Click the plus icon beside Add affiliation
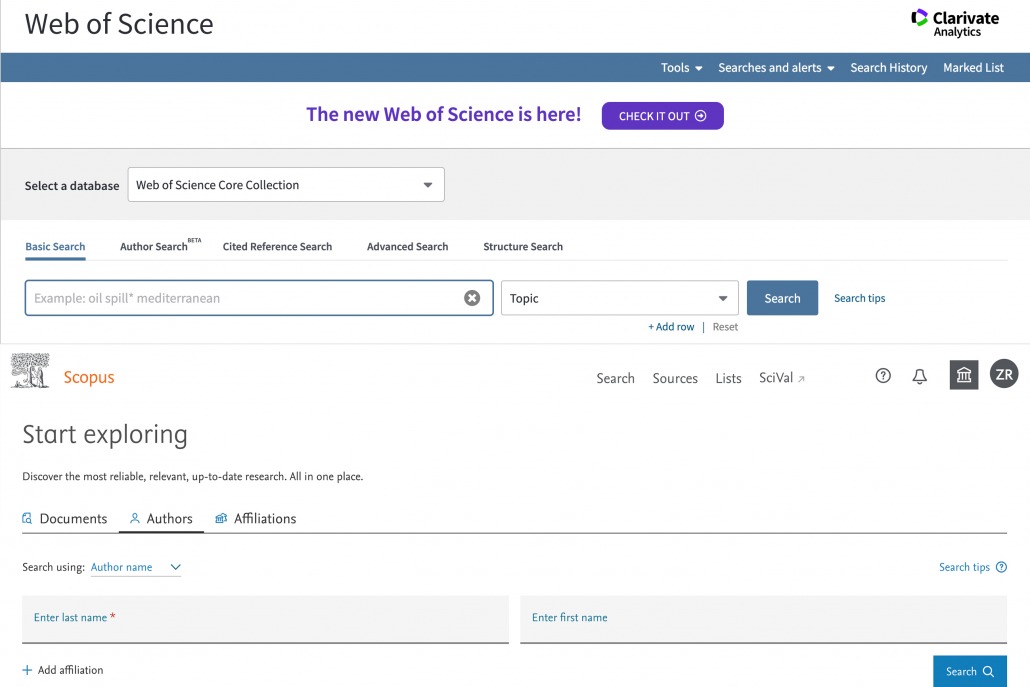1030x687 pixels. click(x=27, y=670)
